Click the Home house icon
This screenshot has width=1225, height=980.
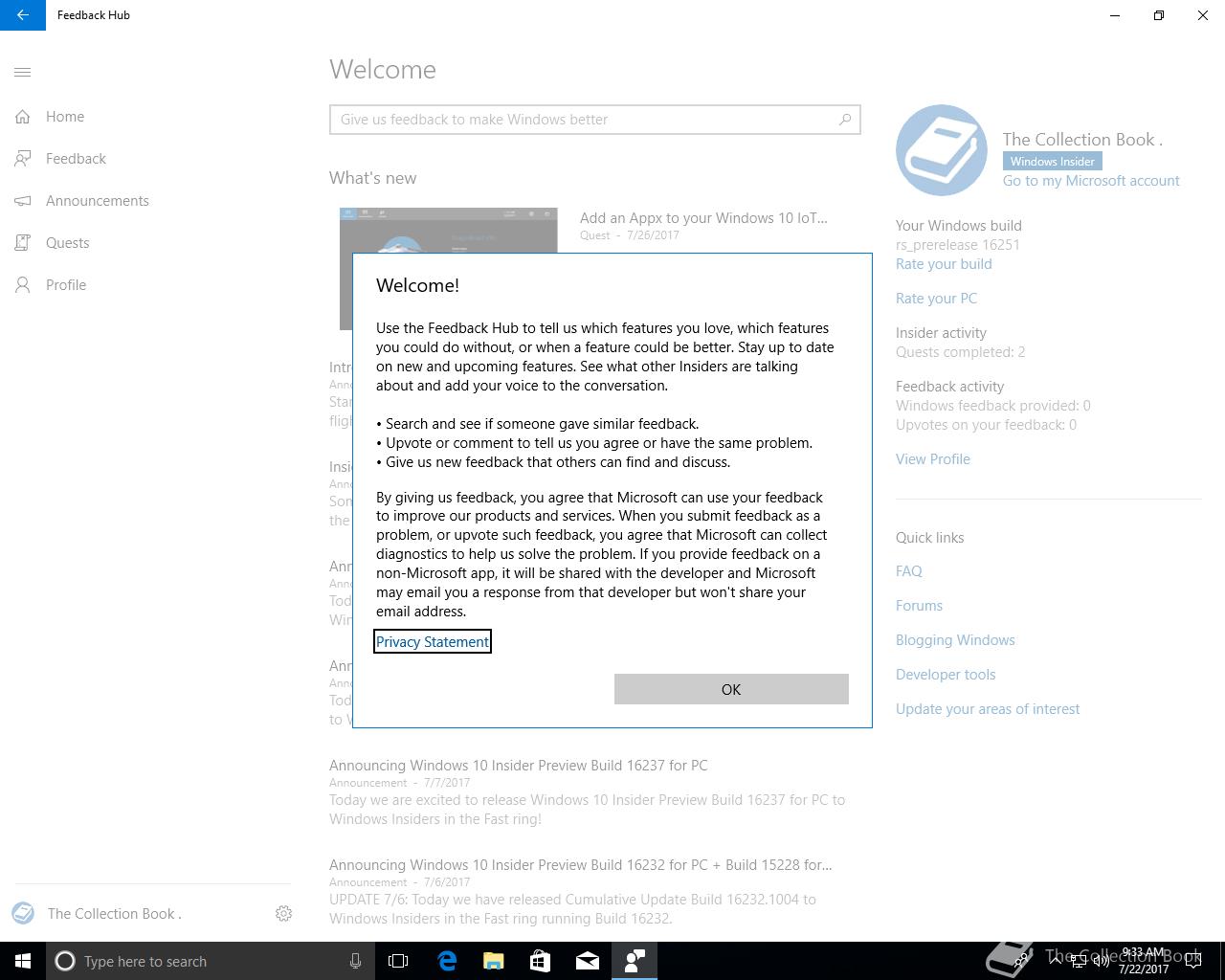pyautogui.click(x=23, y=117)
